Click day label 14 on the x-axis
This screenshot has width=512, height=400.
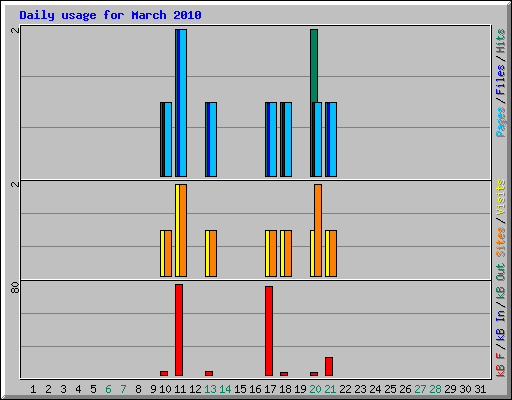click(225, 389)
